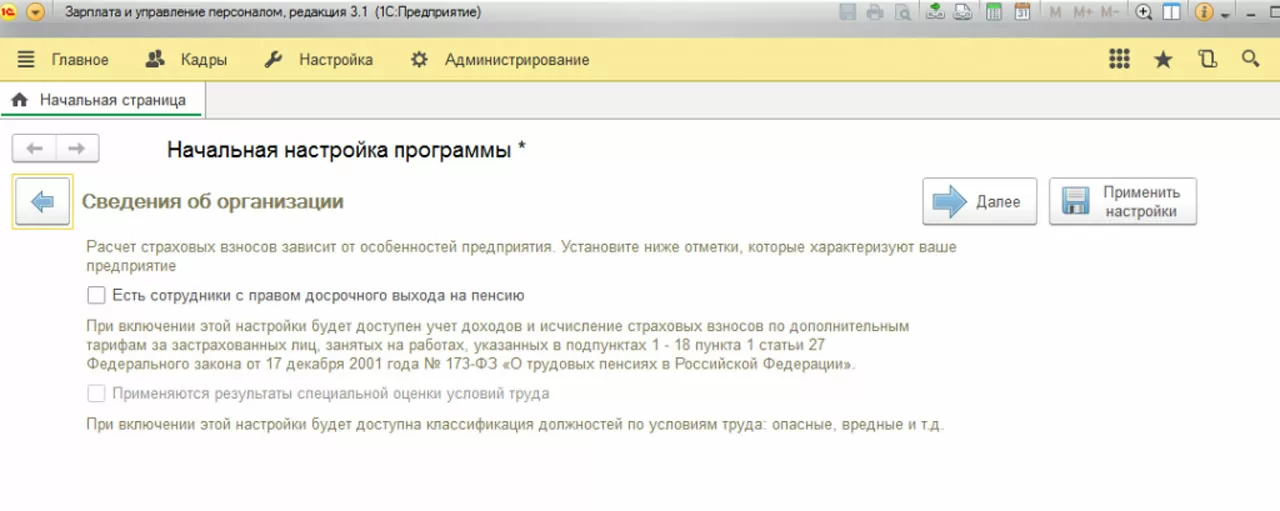The image size is (1280, 511).
Task: Open Favorites star icon
Action: coord(1163,59)
